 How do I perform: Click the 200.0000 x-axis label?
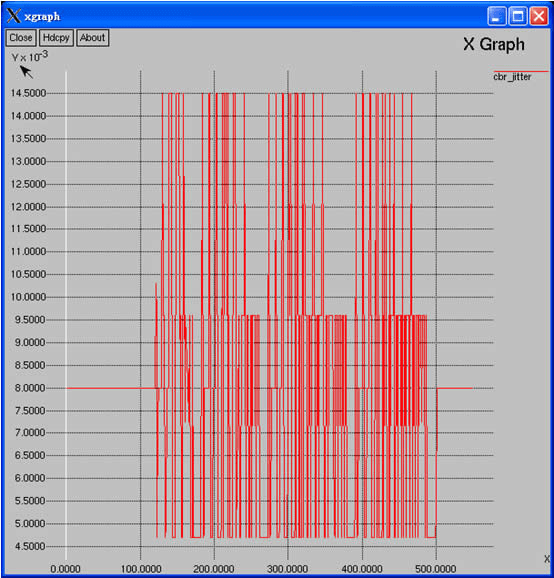click(214, 569)
